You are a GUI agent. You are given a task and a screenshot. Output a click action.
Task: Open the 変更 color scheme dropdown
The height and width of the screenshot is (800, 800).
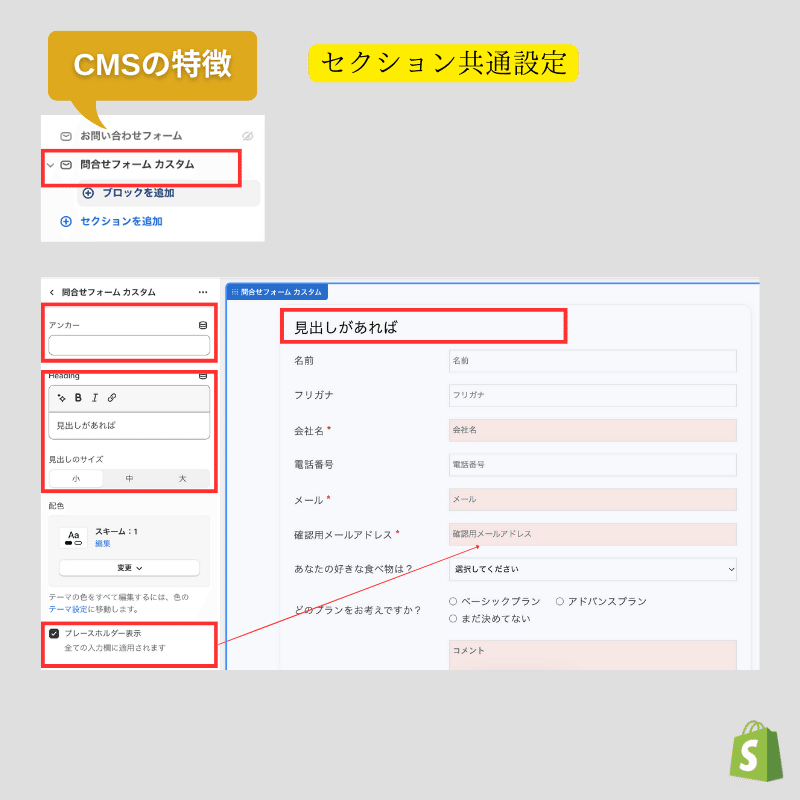pos(130,567)
